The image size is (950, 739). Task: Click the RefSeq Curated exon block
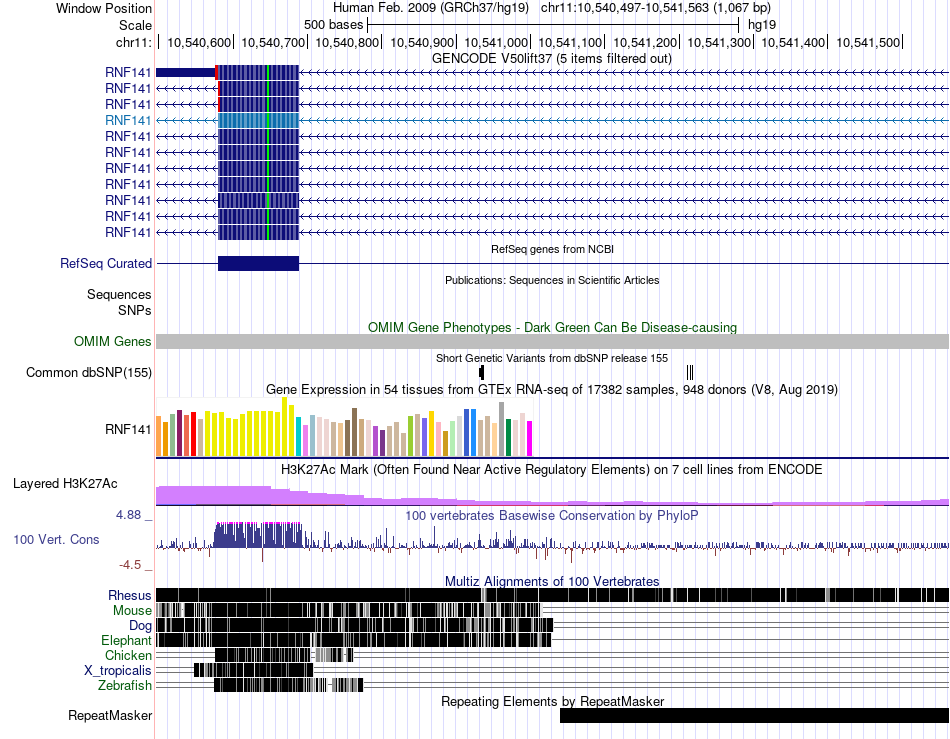pyautogui.click(x=258, y=263)
